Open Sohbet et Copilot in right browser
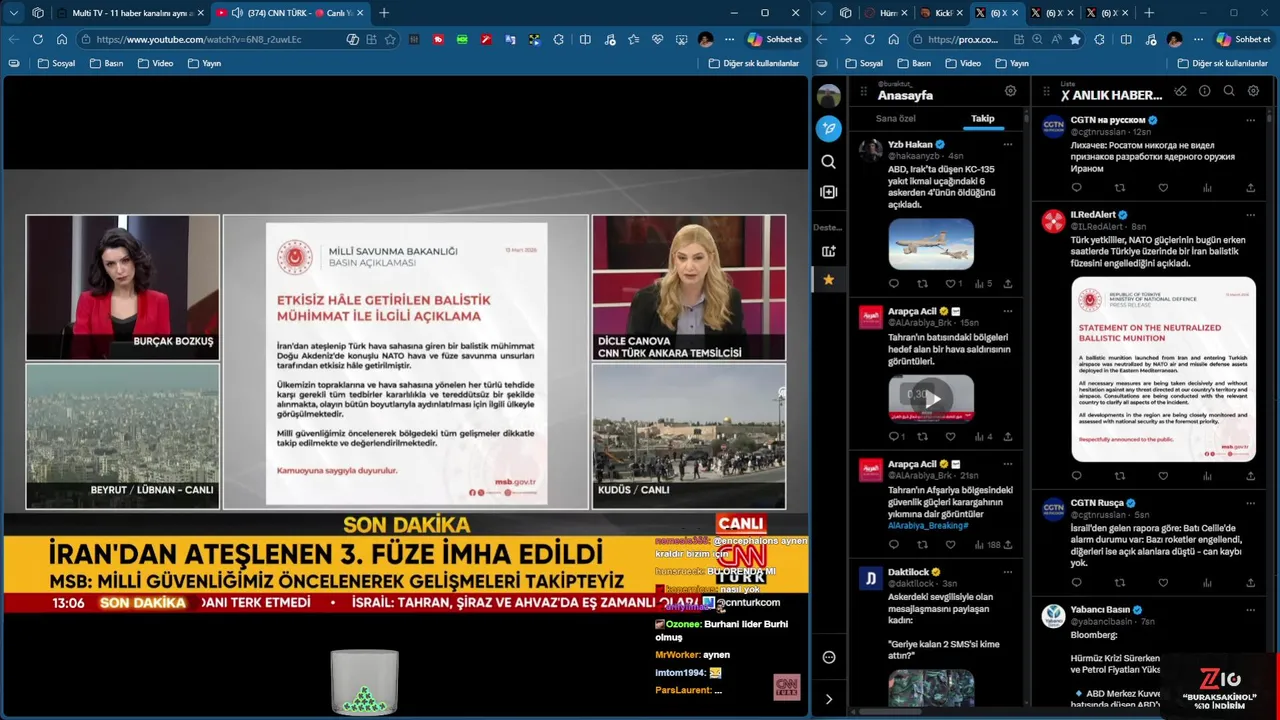 click(x=1244, y=39)
